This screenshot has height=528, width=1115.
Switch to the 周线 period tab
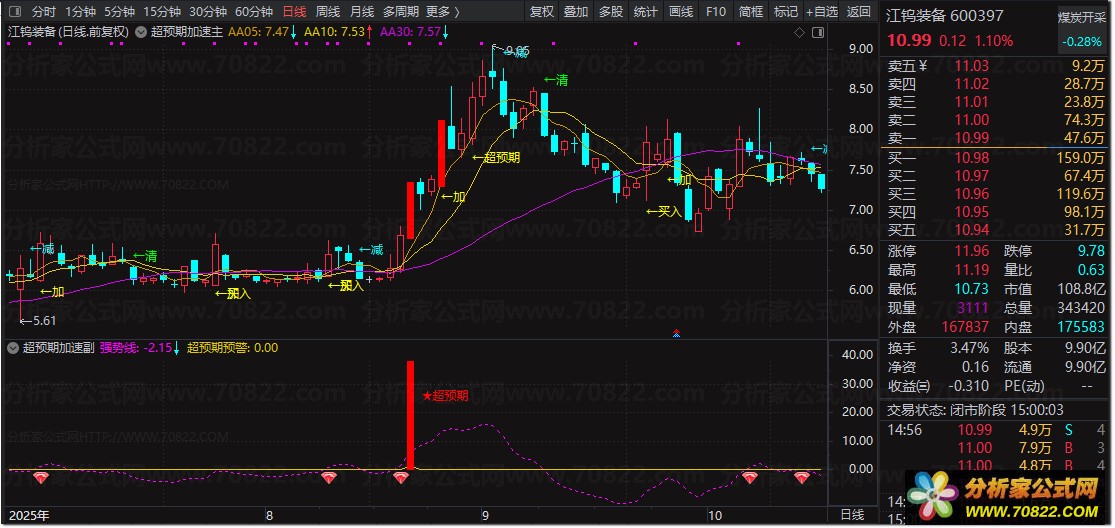tap(328, 11)
